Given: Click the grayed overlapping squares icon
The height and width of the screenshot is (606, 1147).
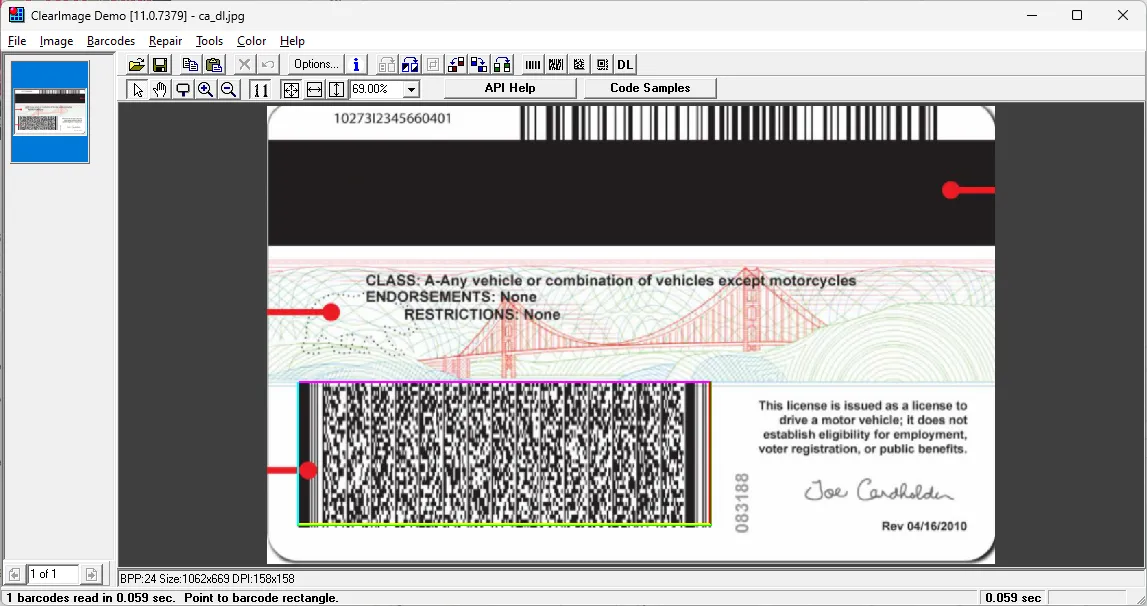Looking at the screenshot, I should (x=433, y=64).
